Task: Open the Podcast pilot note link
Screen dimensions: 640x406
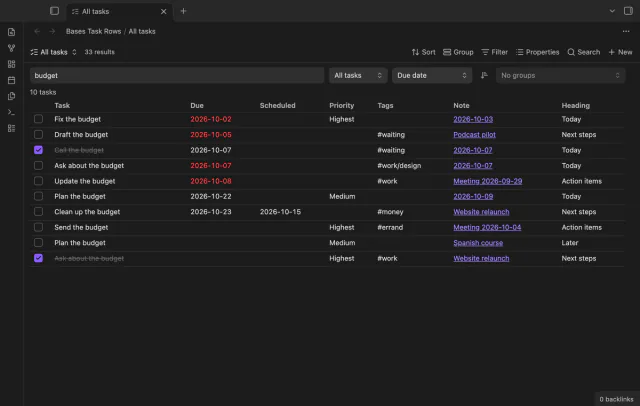Action: click(474, 135)
